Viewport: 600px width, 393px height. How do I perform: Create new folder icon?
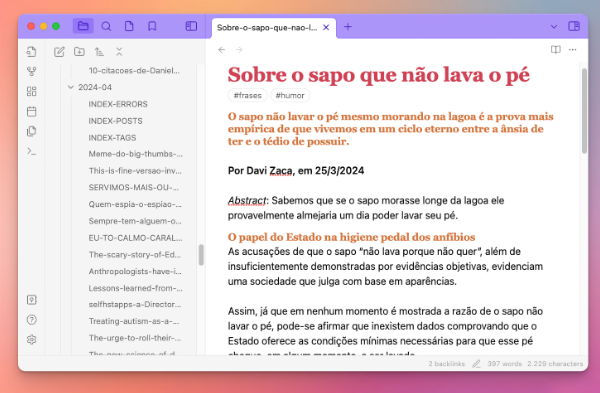click(x=79, y=52)
